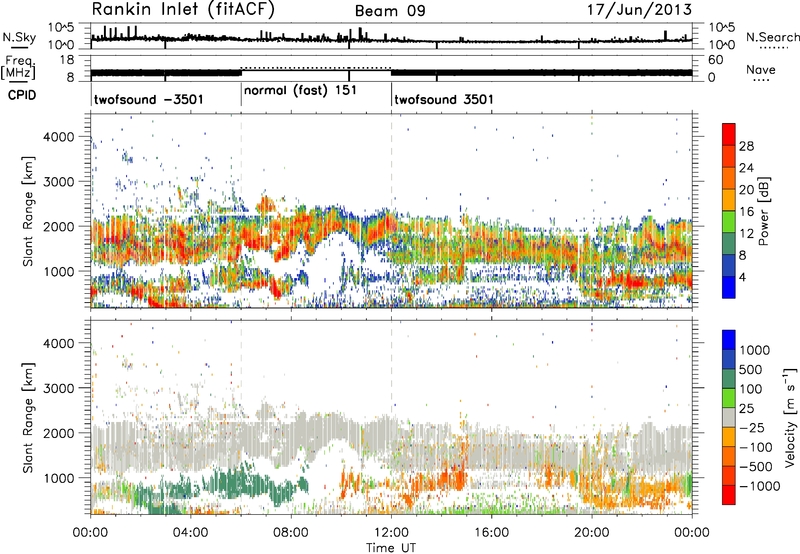Click the date '17/Jun/2013'
Screen dimensions: 800x554
click(639, 9)
